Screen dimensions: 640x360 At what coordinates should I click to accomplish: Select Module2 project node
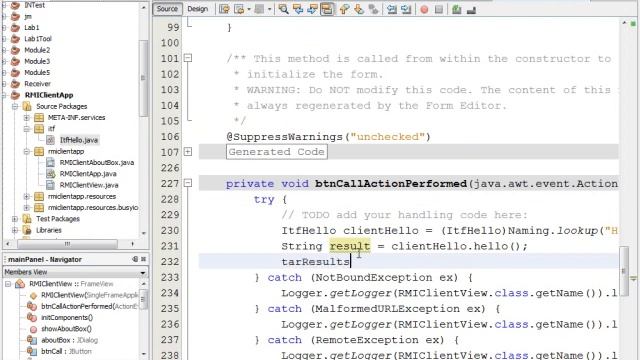point(37,50)
